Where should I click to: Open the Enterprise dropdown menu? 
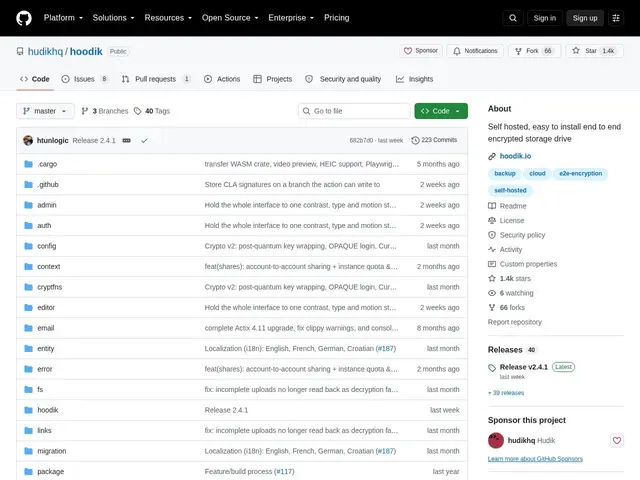pos(291,18)
